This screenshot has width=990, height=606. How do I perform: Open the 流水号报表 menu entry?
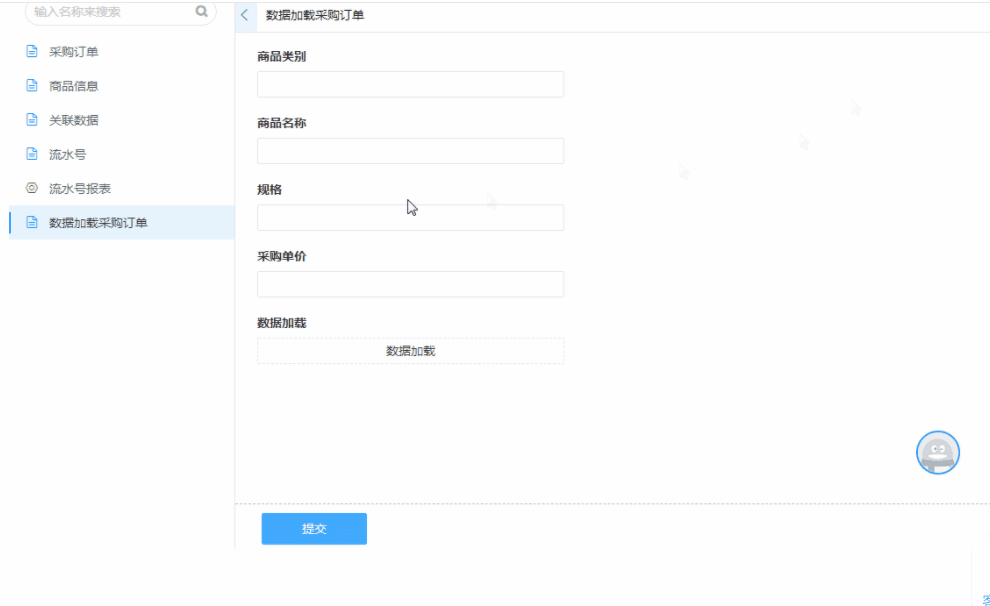coord(80,188)
